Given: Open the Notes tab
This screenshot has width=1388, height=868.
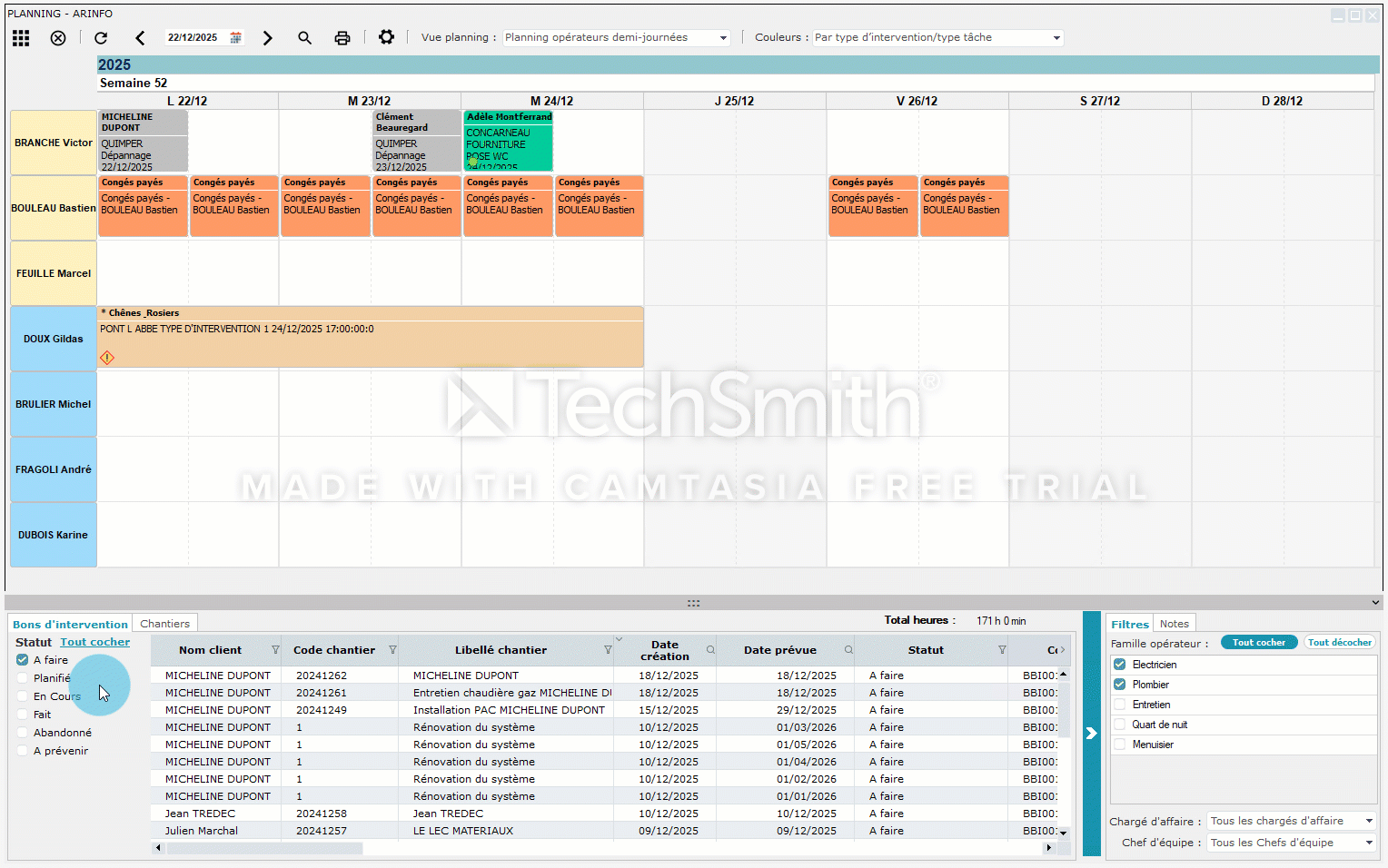Looking at the screenshot, I should pyautogui.click(x=1174, y=624).
